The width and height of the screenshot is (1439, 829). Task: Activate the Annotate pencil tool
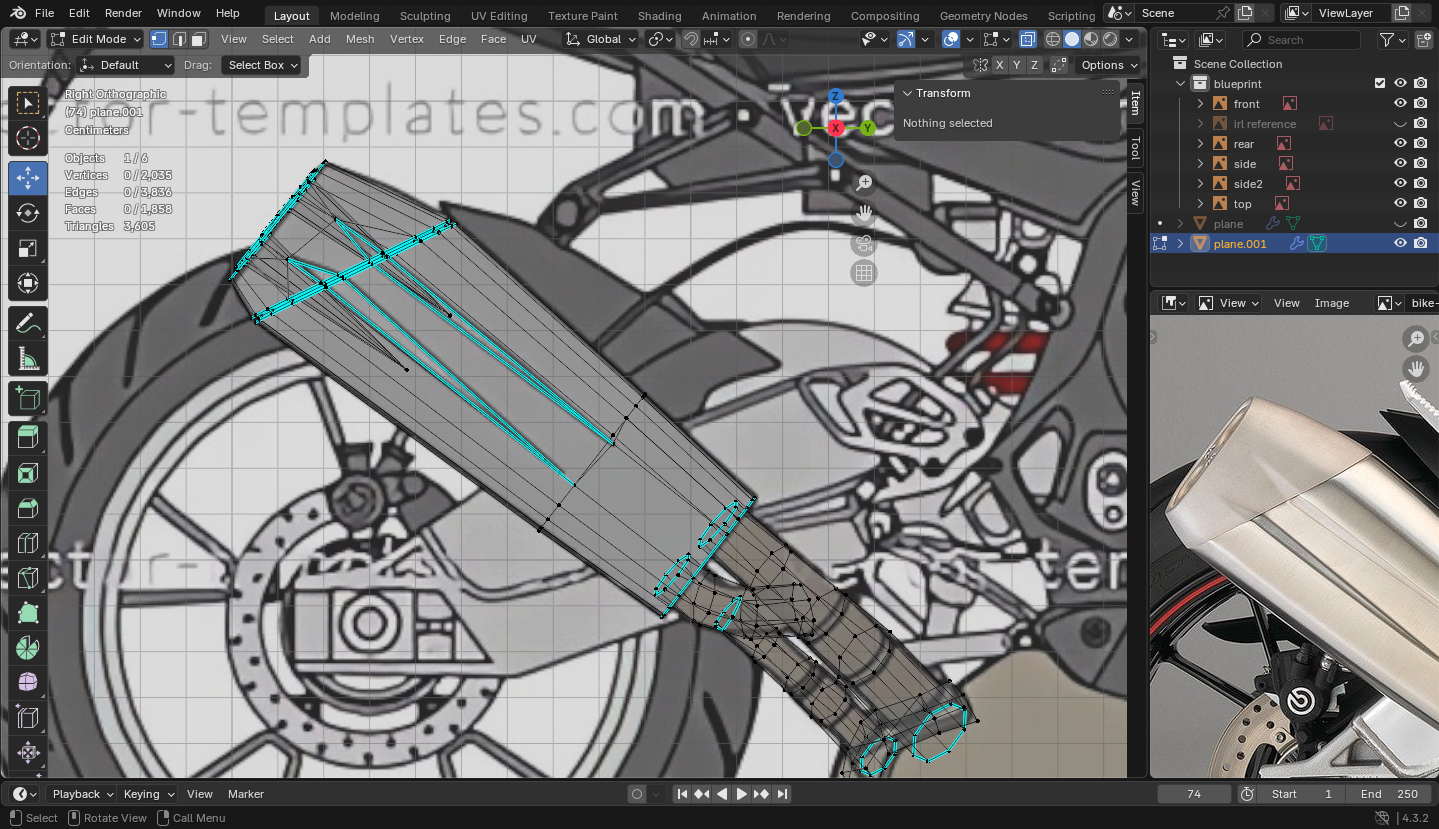pos(27,324)
